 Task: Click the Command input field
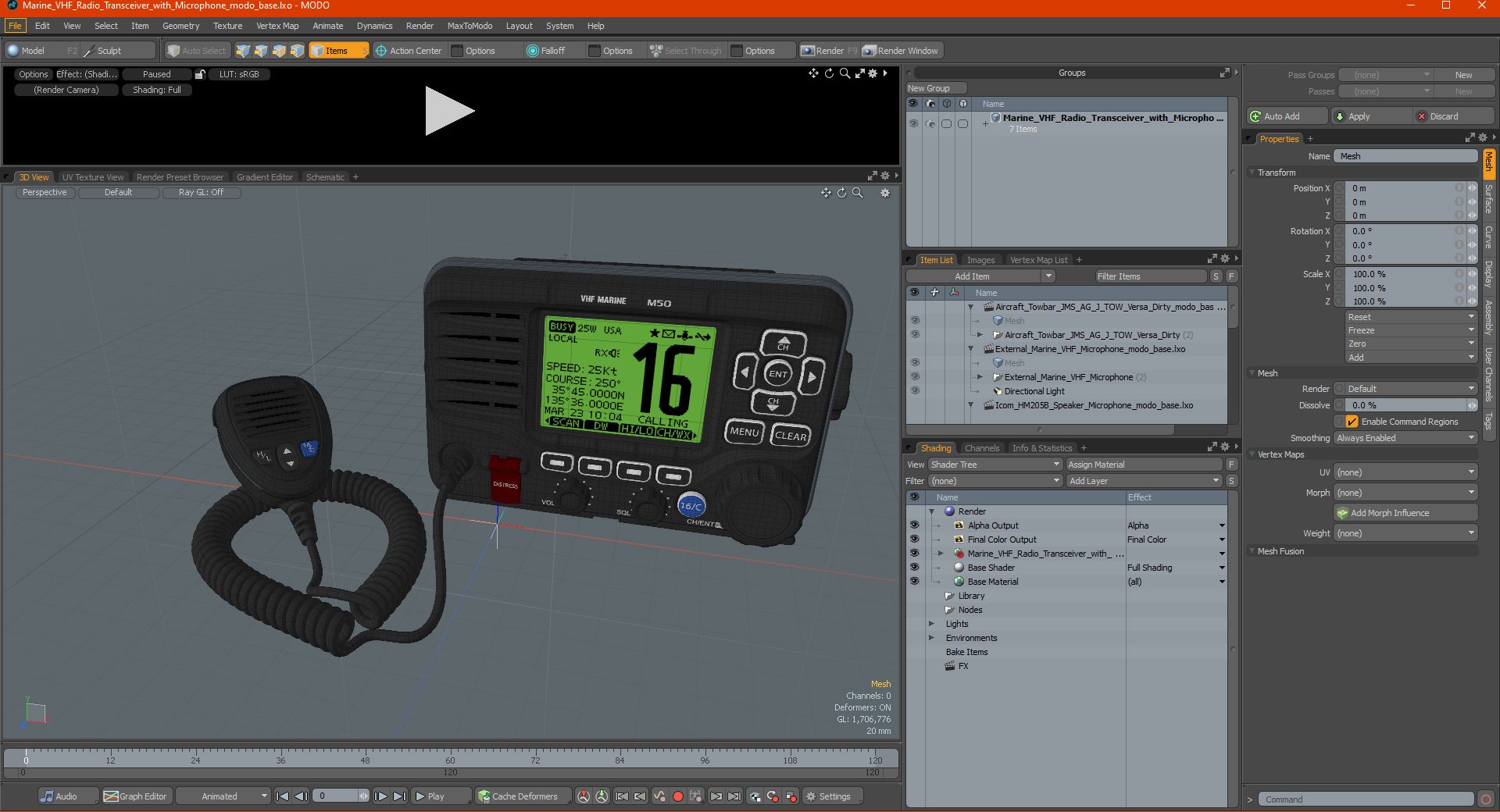(1366, 799)
